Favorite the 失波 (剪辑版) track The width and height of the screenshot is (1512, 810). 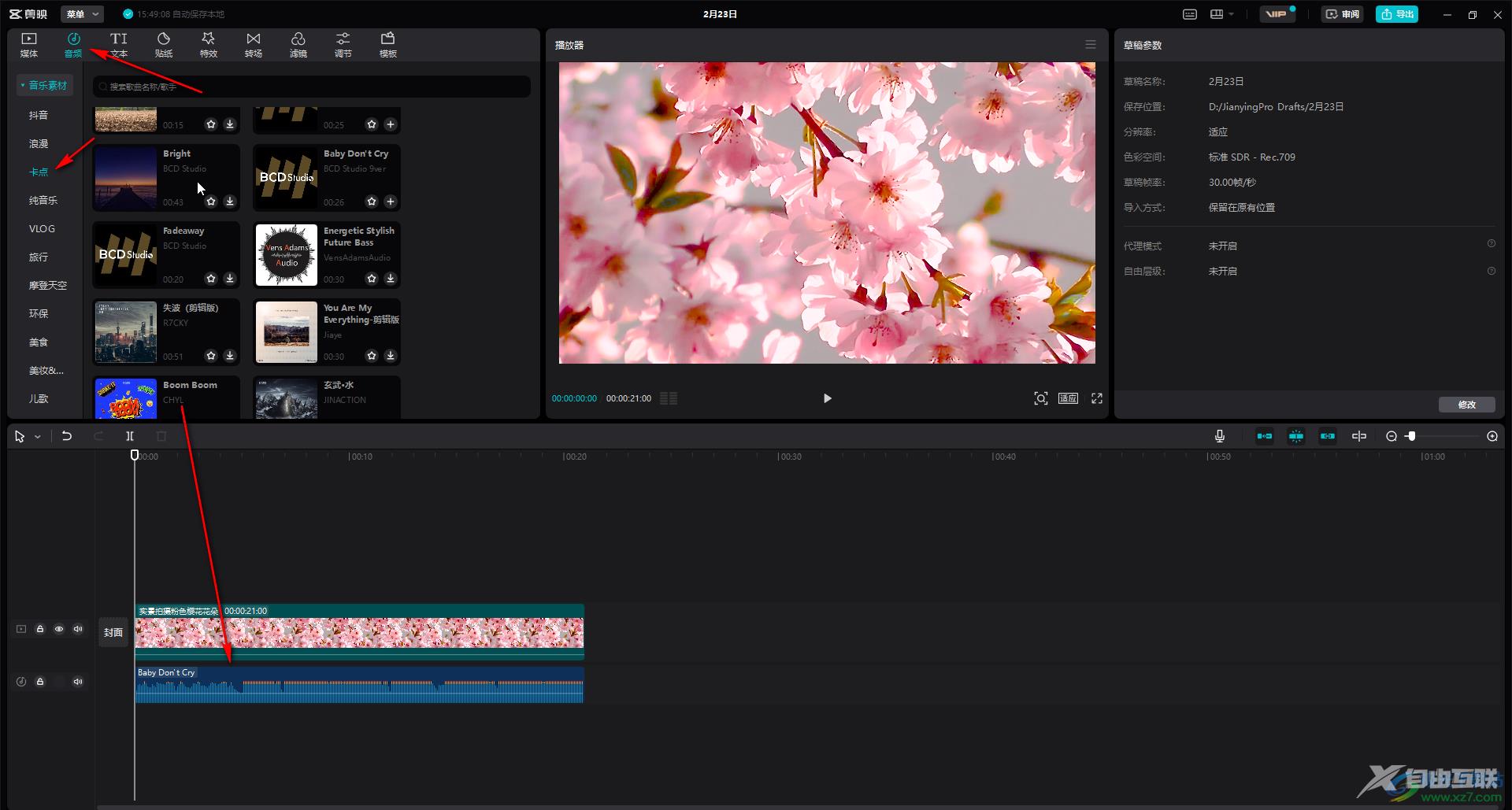(211, 356)
